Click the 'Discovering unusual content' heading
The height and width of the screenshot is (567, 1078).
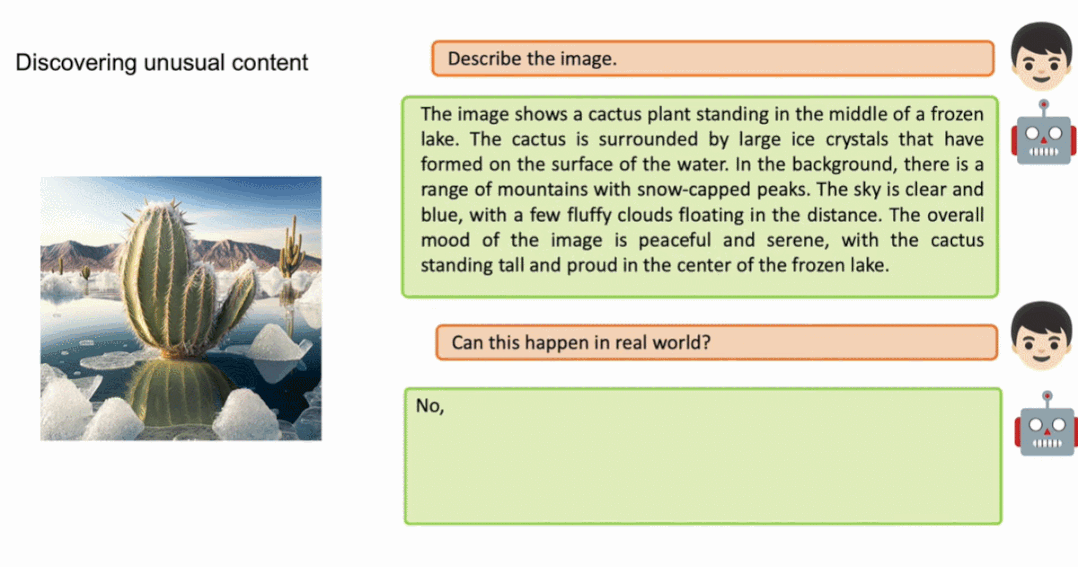(x=162, y=63)
